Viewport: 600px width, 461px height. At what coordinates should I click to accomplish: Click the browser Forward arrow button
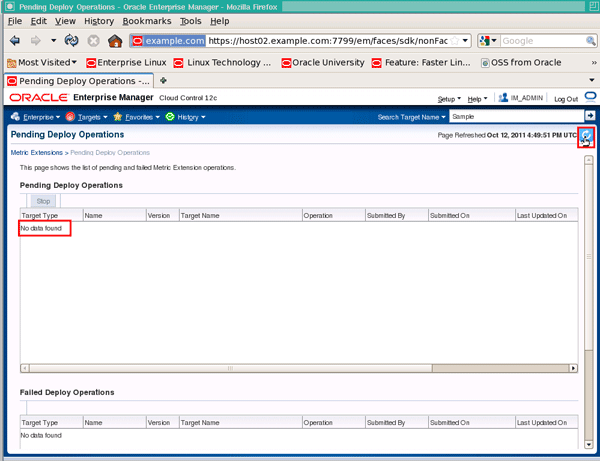(x=36, y=40)
